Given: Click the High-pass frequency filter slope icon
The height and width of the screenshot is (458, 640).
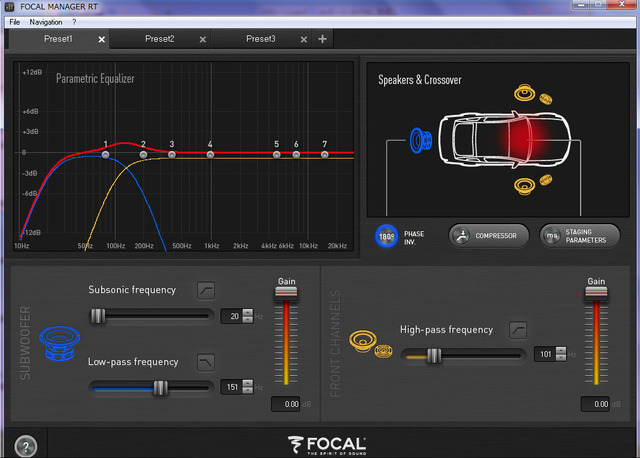Looking at the screenshot, I should click(518, 330).
